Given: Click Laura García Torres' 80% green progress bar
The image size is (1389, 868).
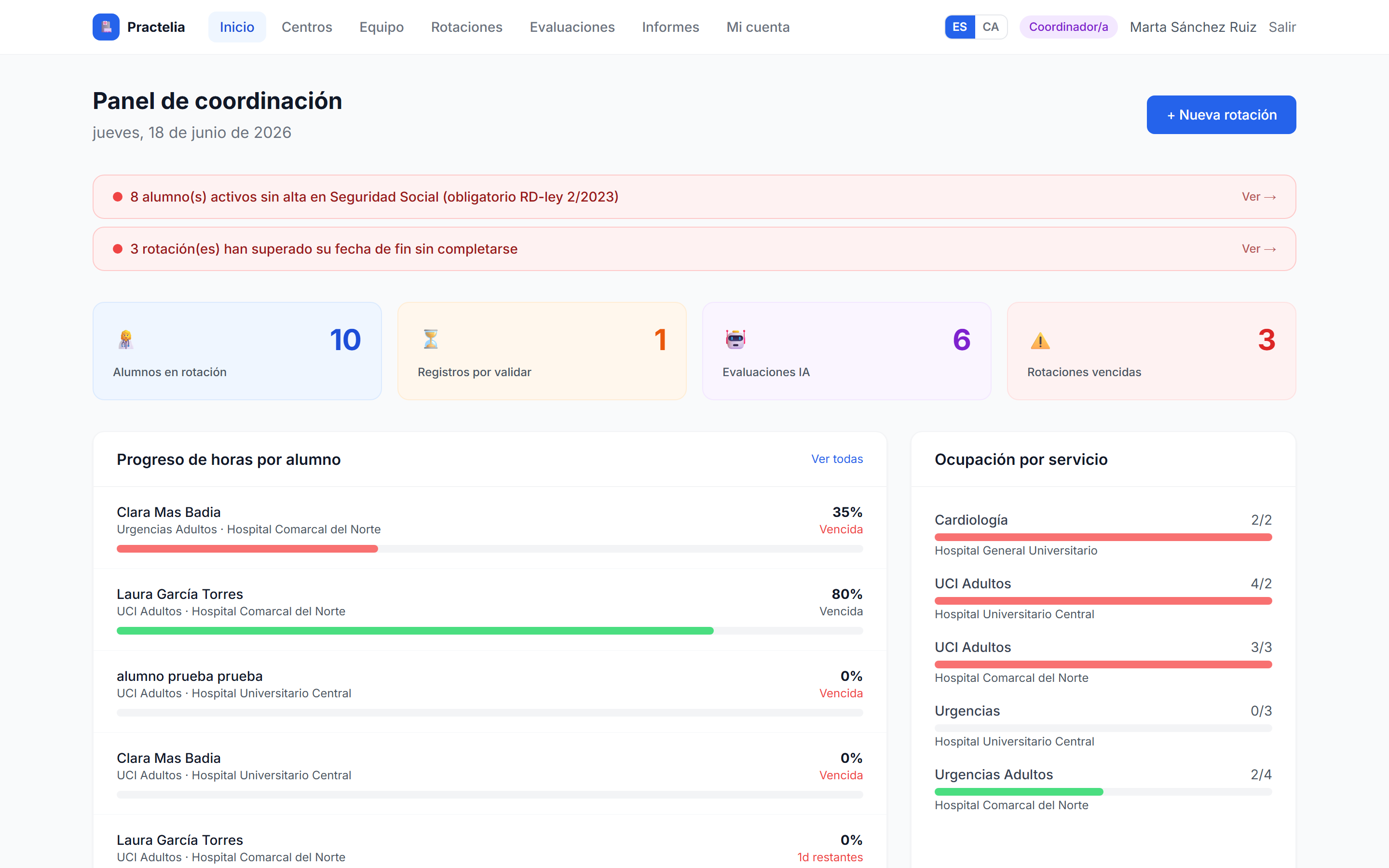Looking at the screenshot, I should (415, 631).
